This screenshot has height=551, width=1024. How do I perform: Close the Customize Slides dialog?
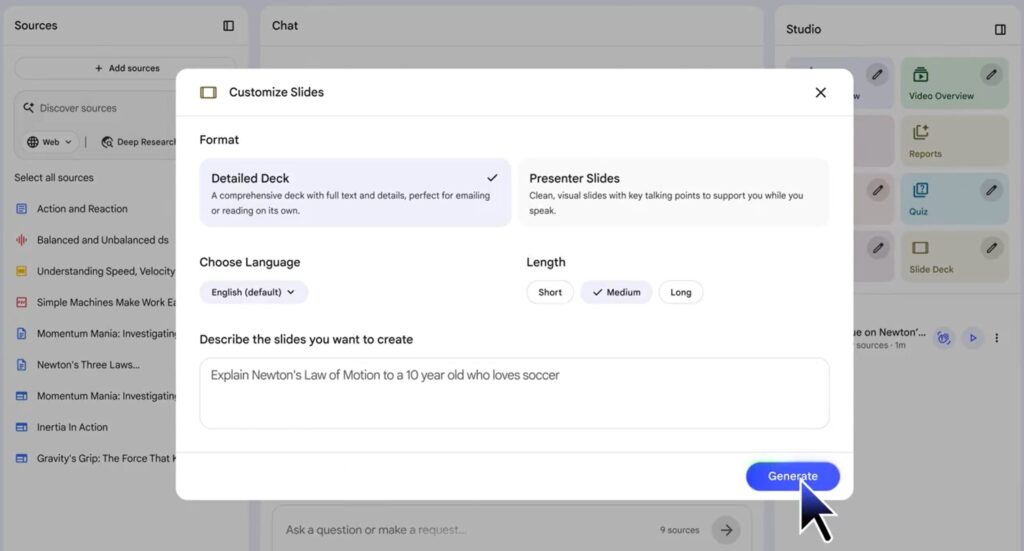coord(820,92)
